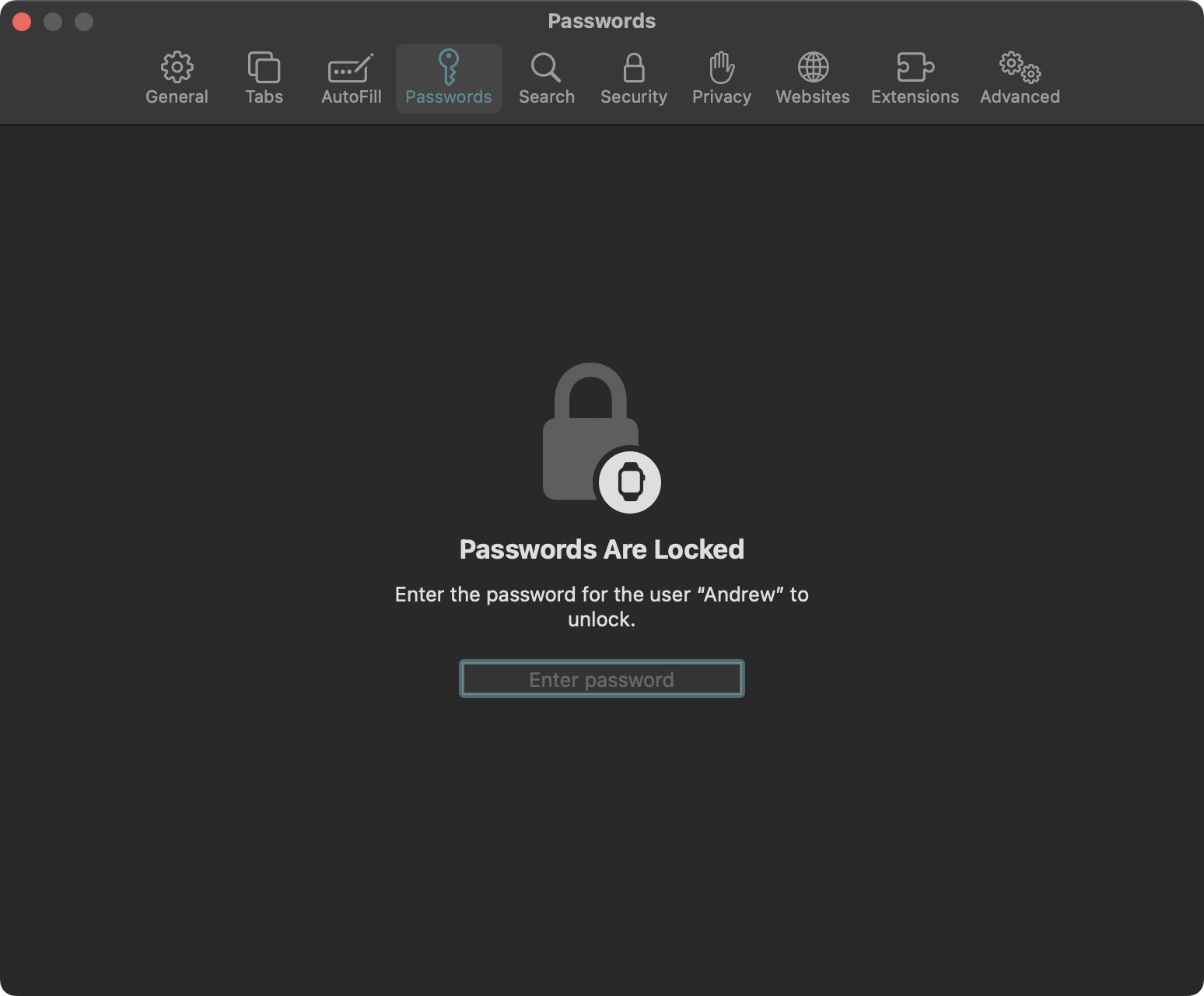Switch to the Advanced tab label
Screen dimensions: 1204x996
(1020, 96)
